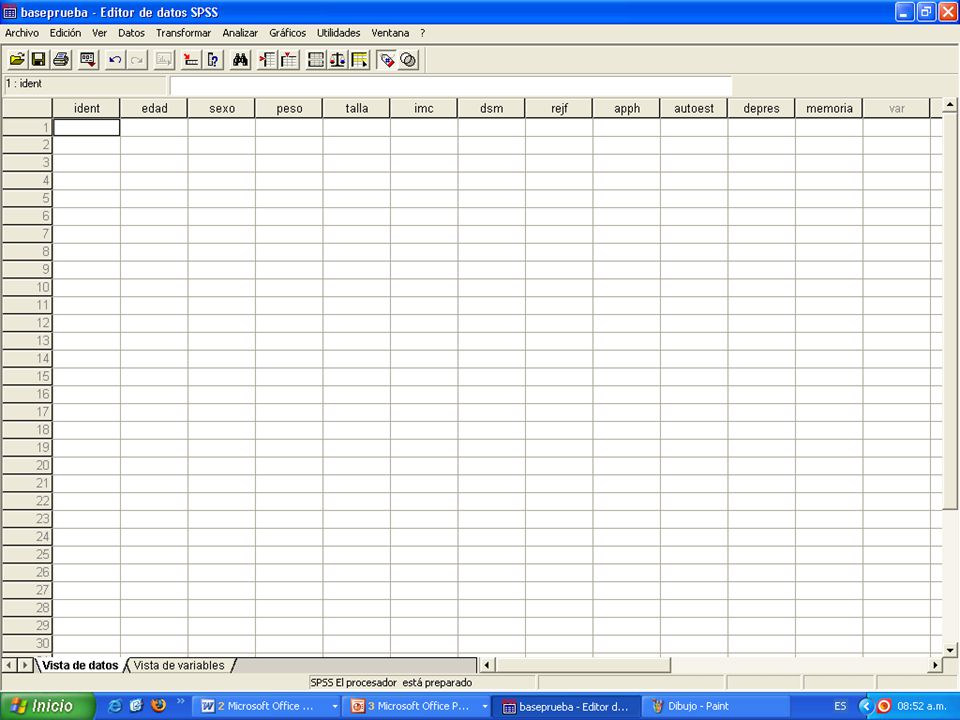The width and height of the screenshot is (960, 720).
Task: Select the talla column header
Action: (356, 108)
